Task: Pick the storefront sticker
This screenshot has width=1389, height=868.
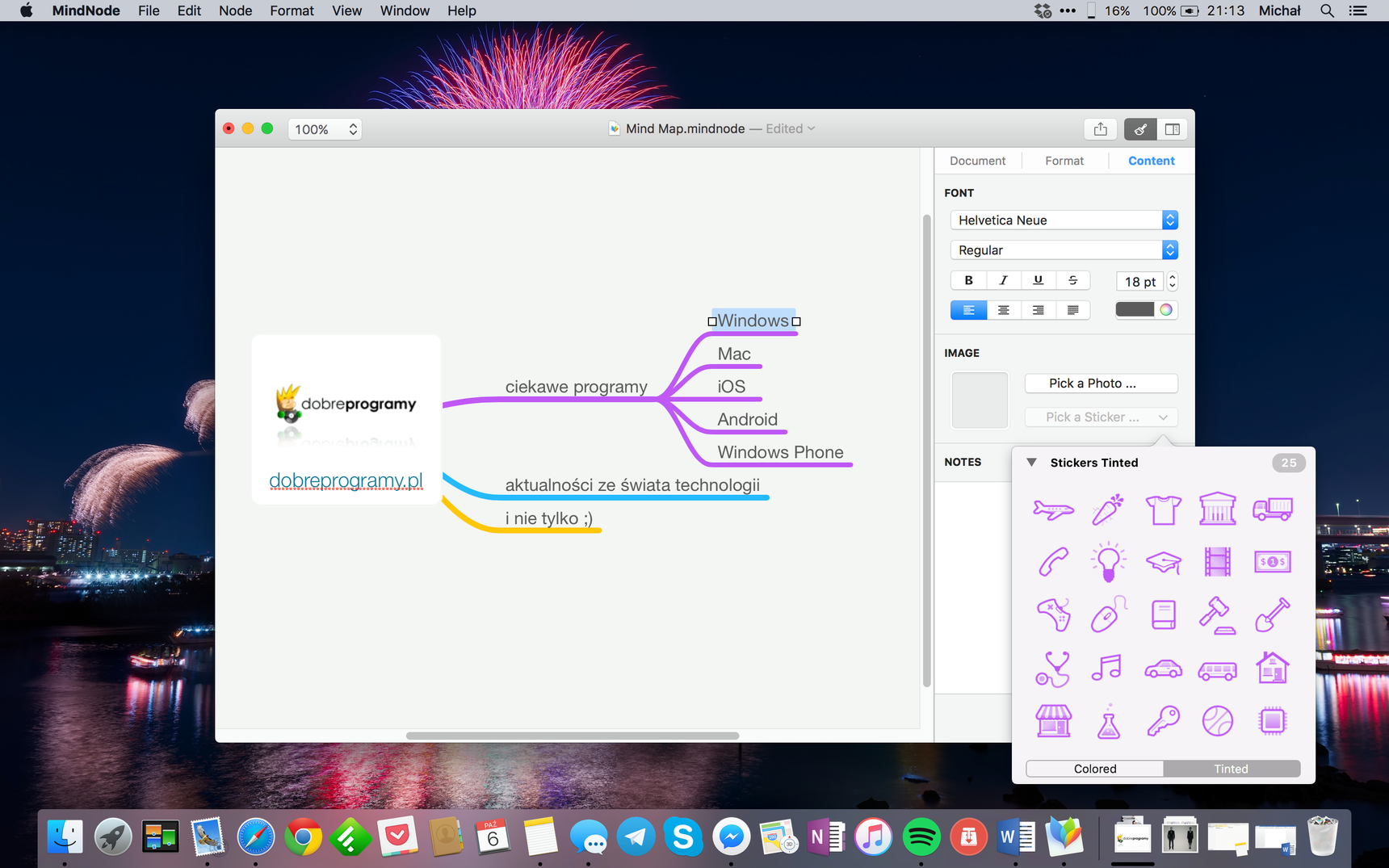Action: 1053,721
